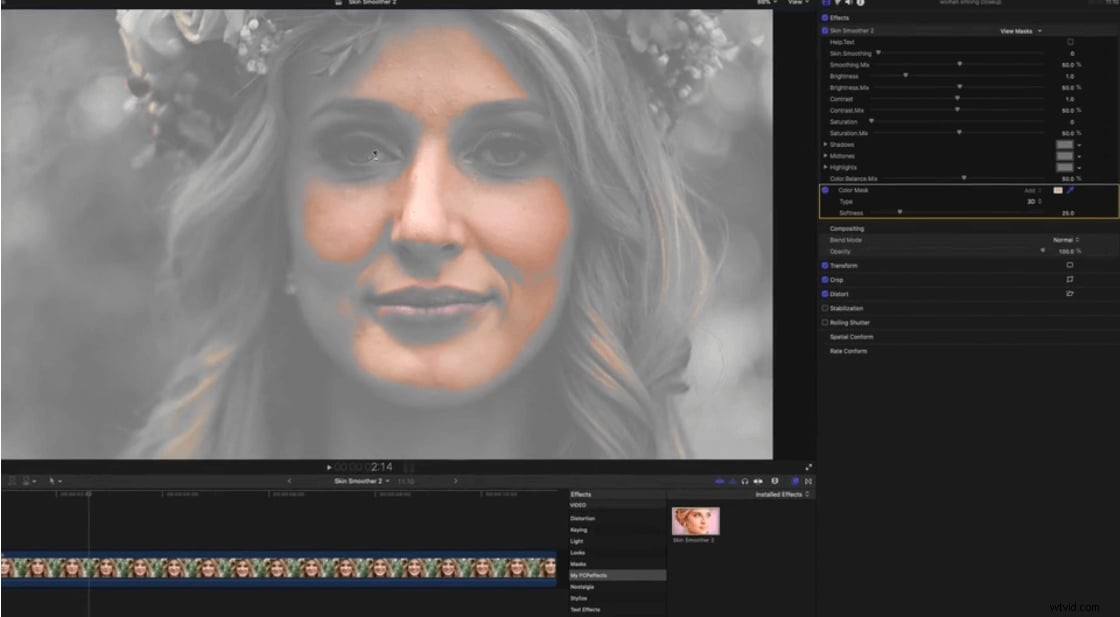Viewport: 1120px width, 617px height.
Task: Open the tool selection arrow menu in timeline
Action: 55,481
